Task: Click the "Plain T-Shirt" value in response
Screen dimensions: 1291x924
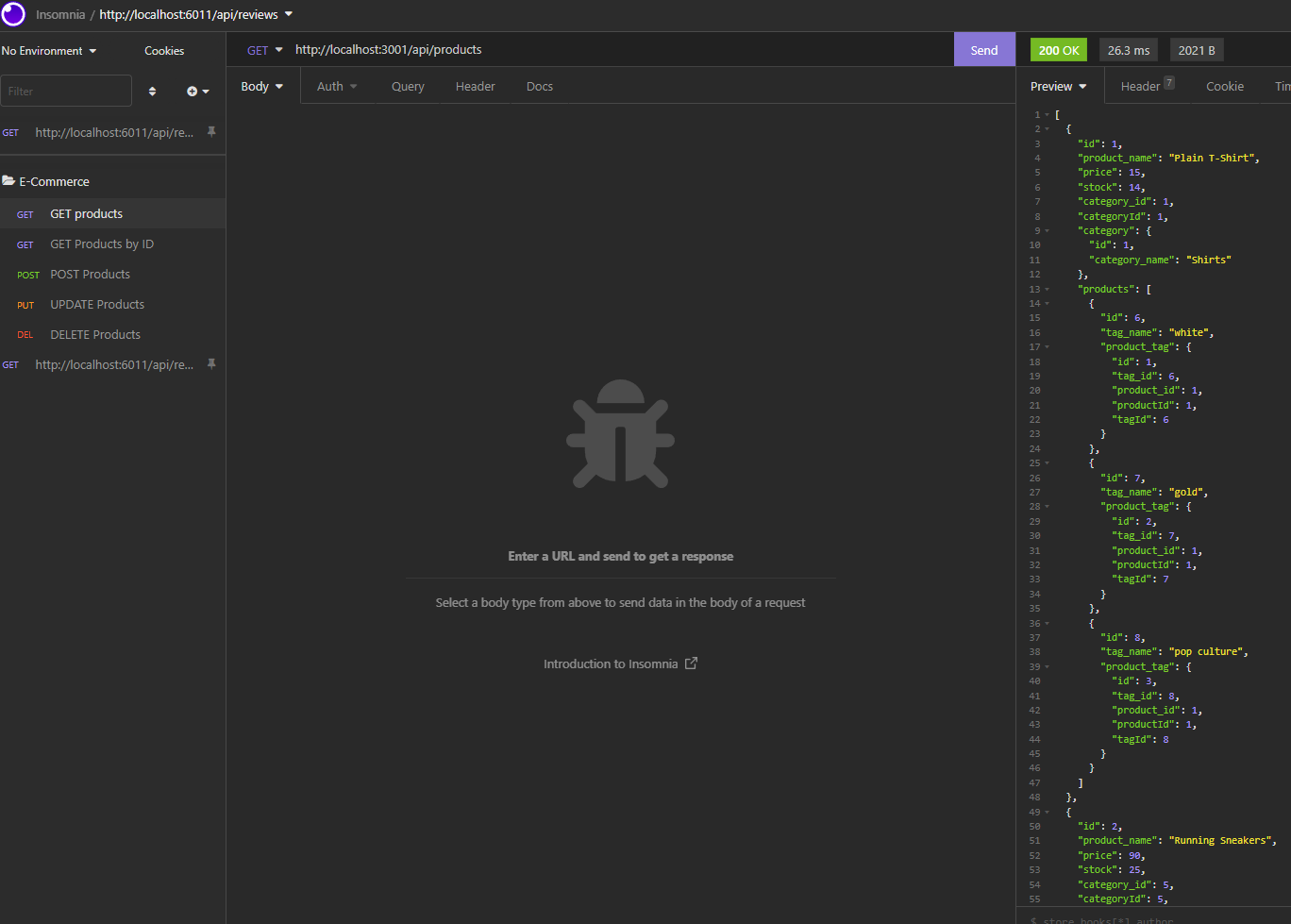Action: (x=1213, y=158)
